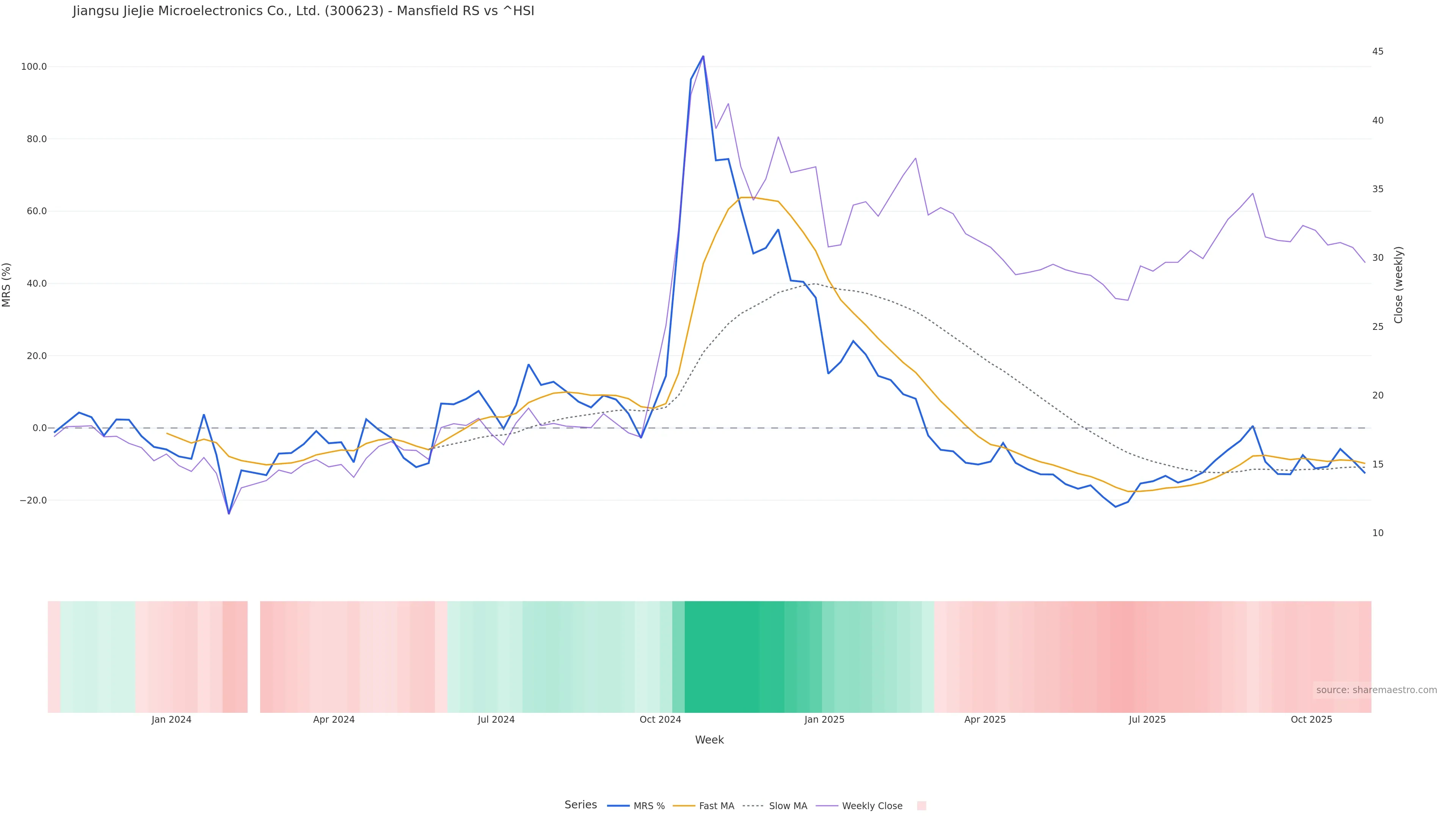Click the white gap in heatmap strip
The width and height of the screenshot is (1456, 819).
click(254, 656)
